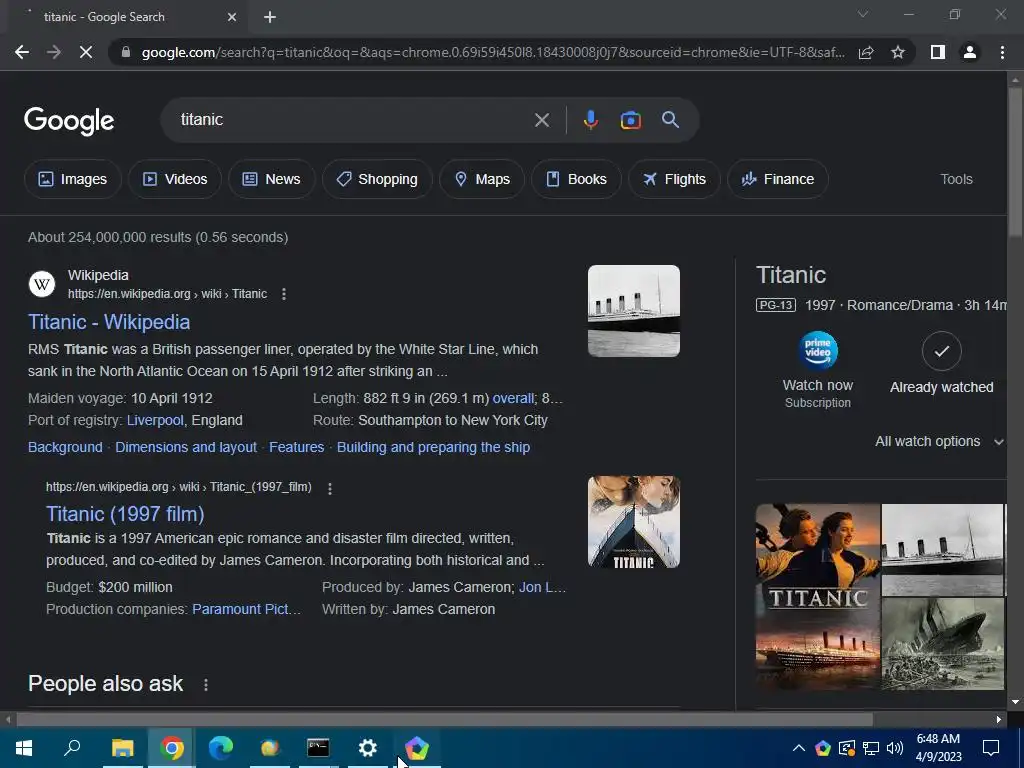Viewport: 1024px width, 768px height.
Task: Close the titanic Google Search tab
Action: [232, 17]
